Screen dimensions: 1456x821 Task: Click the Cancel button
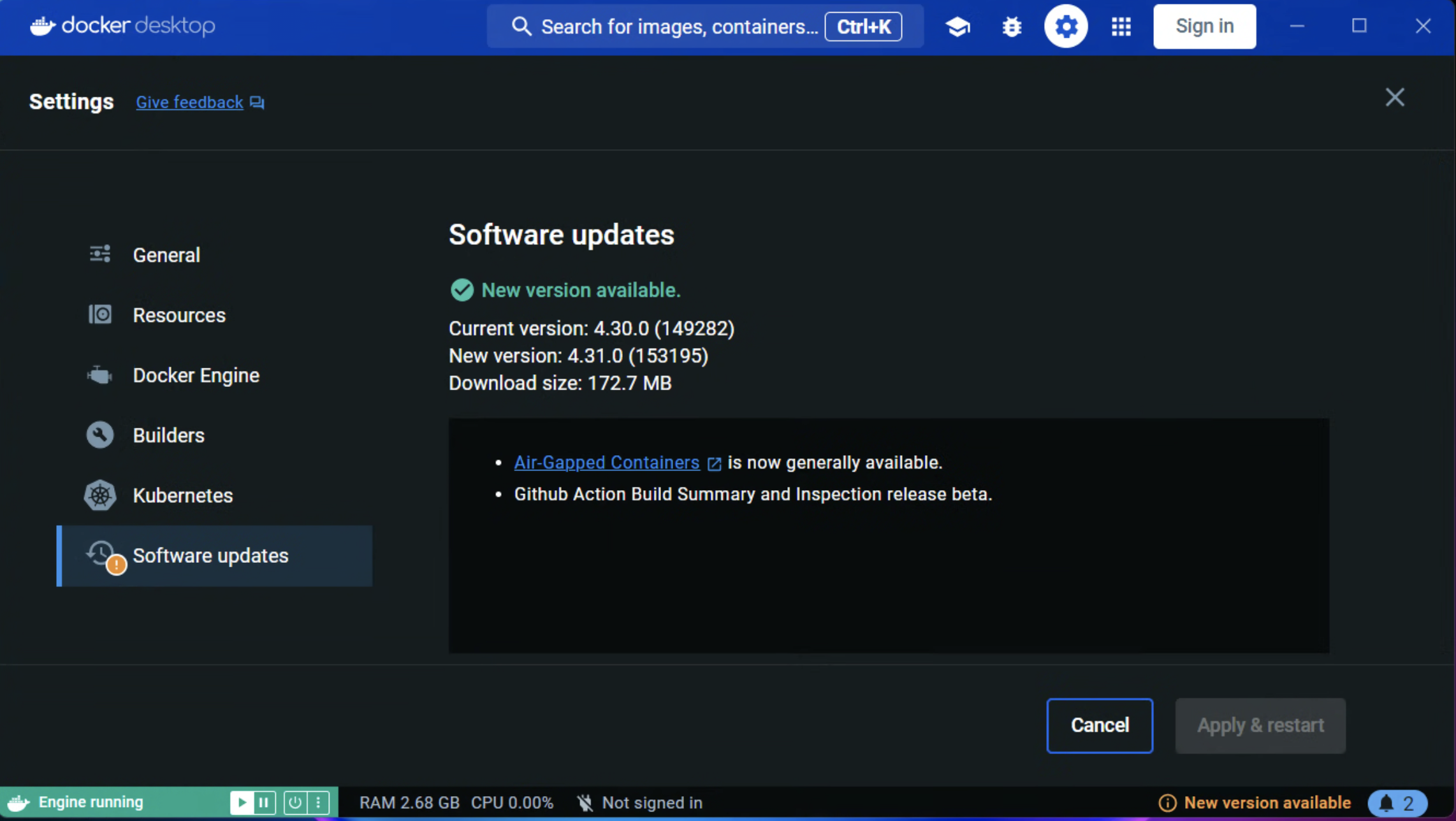pos(1100,725)
